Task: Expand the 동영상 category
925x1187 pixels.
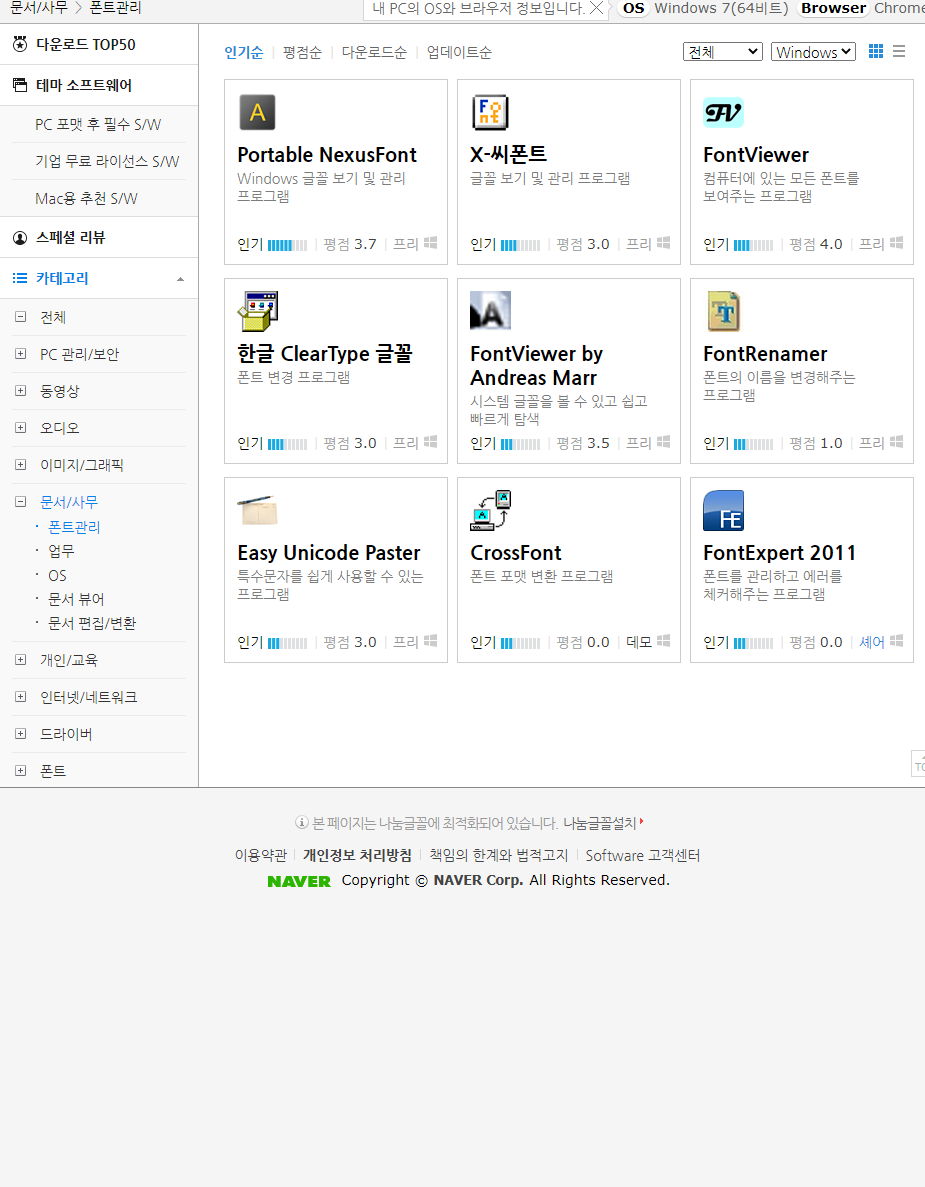Action: 20,391
